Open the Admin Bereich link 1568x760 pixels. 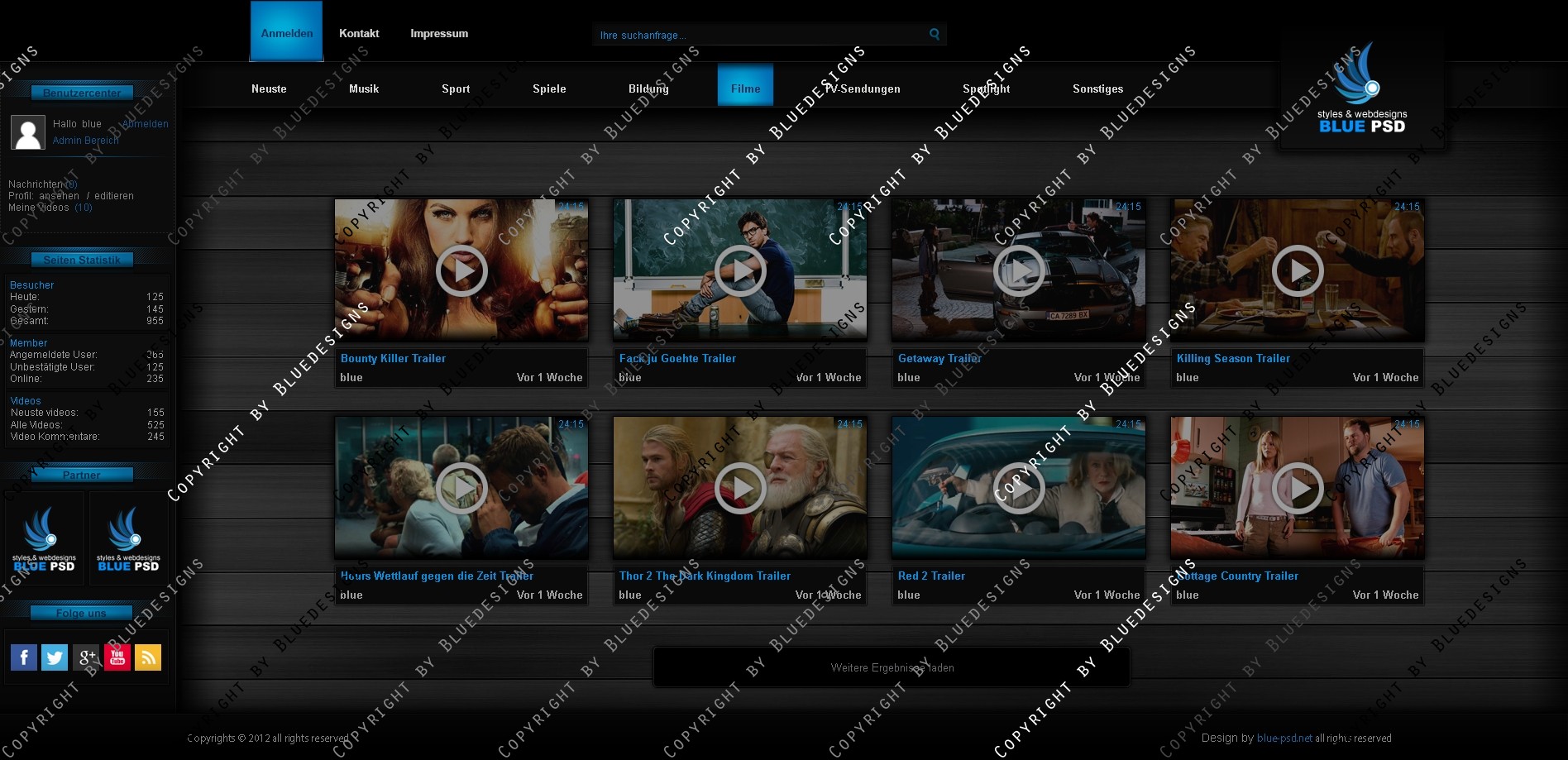pos(86,141)
